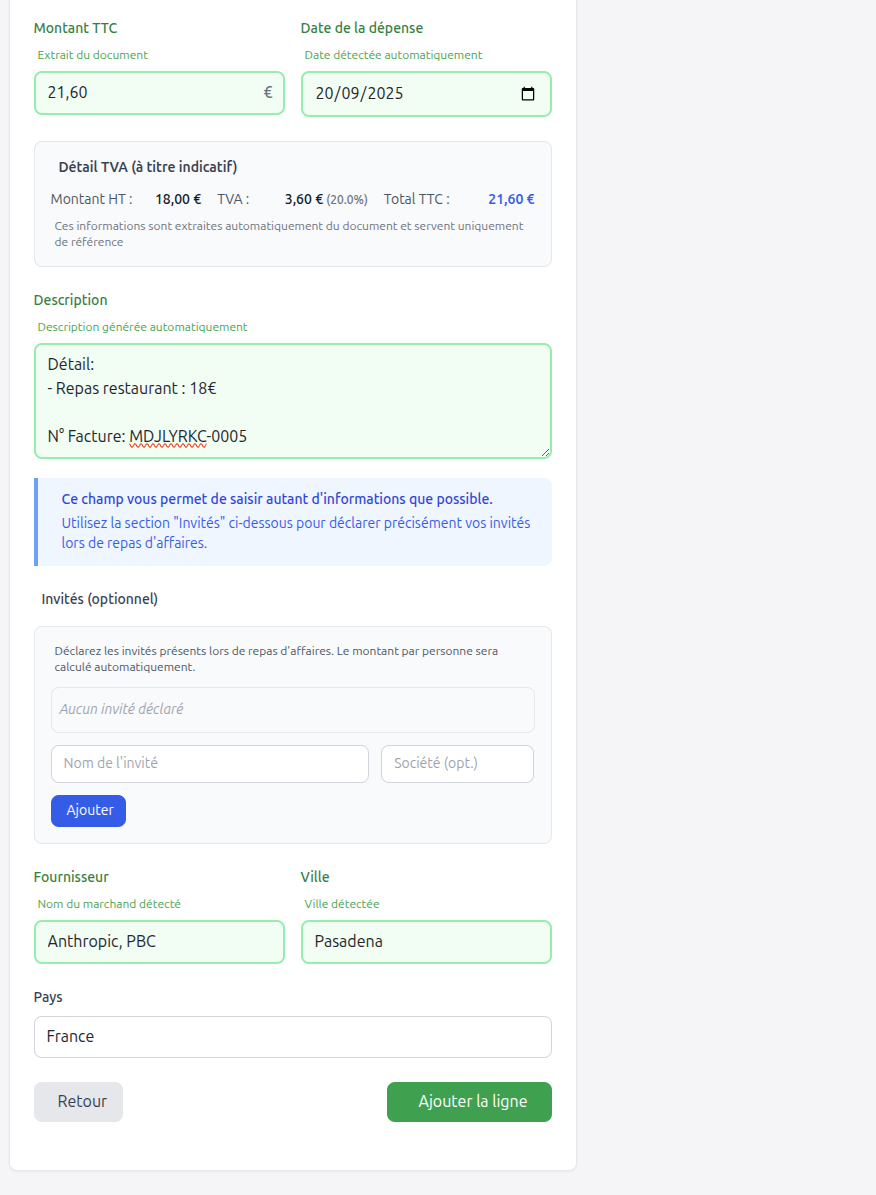Viewport: 876px width, 1195px height.
Task: Click the blue Total TTC amount
Action: point(511,199)
